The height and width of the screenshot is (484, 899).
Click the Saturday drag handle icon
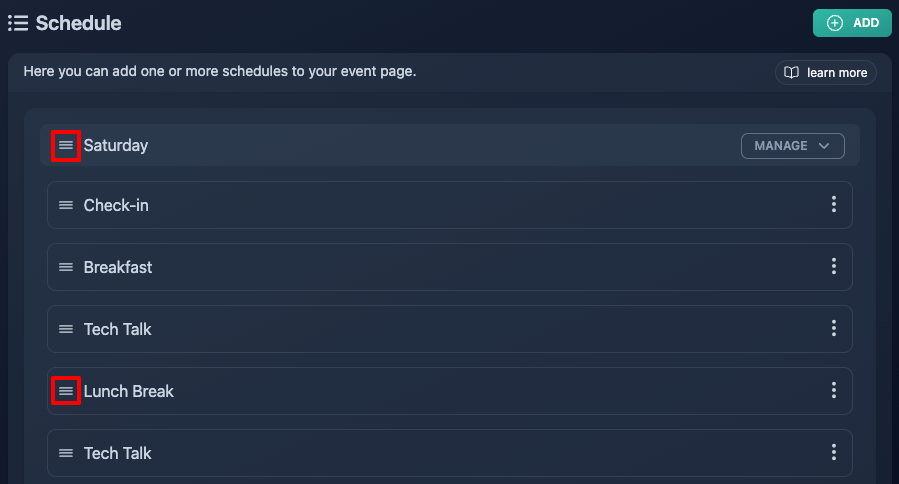pos(66,146)
